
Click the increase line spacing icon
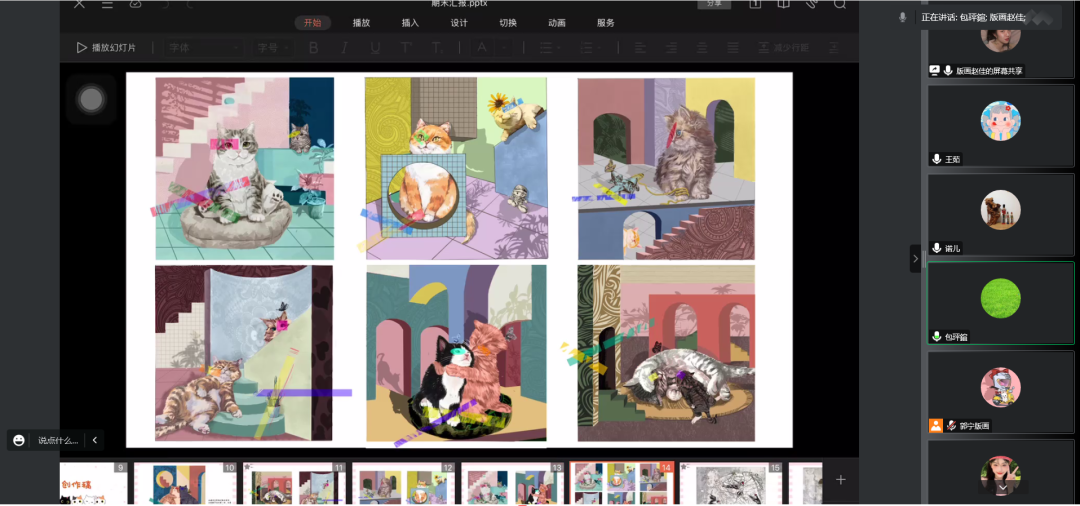coord(833,48)
